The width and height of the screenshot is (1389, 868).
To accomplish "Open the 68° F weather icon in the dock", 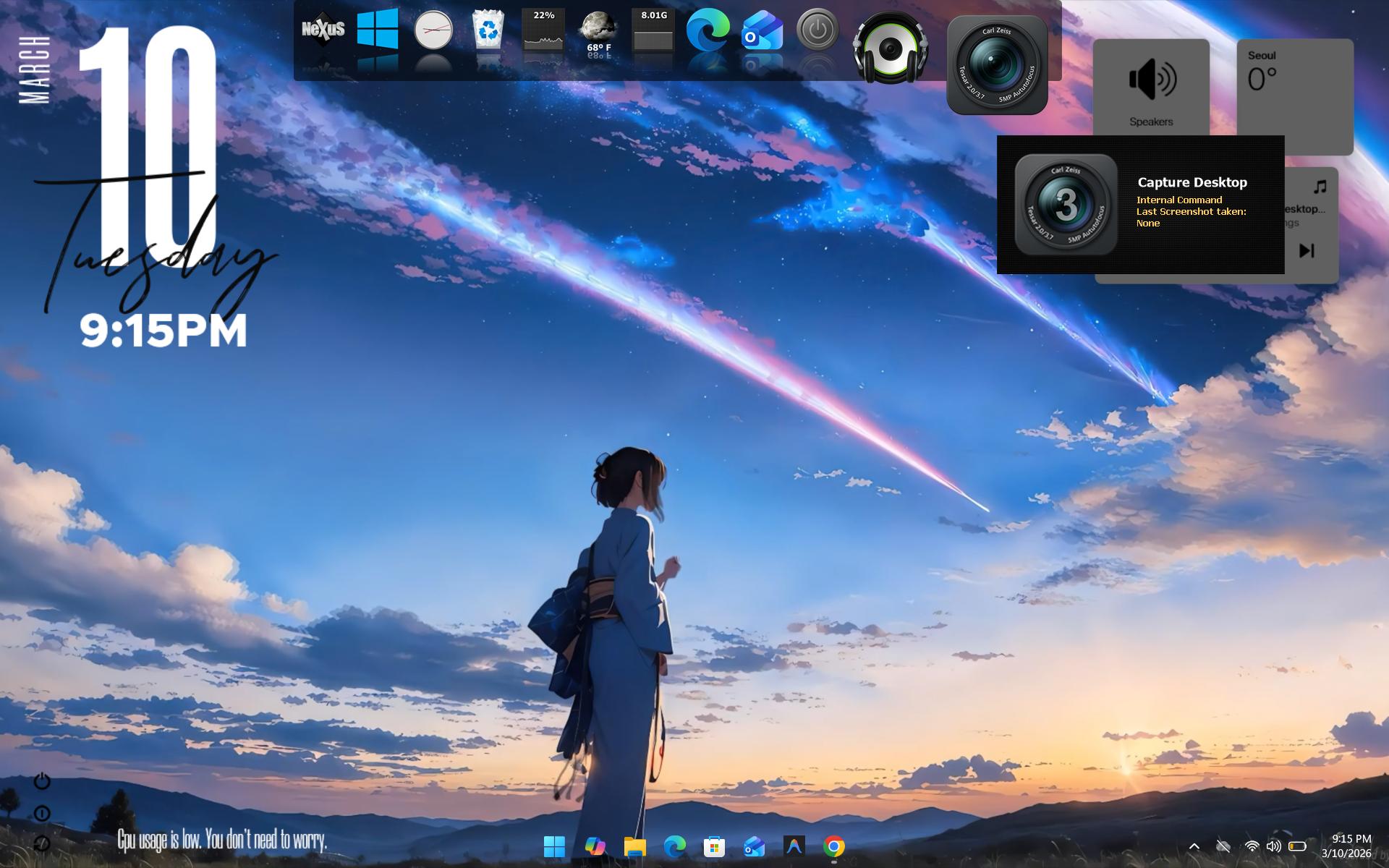I will 598,31.
